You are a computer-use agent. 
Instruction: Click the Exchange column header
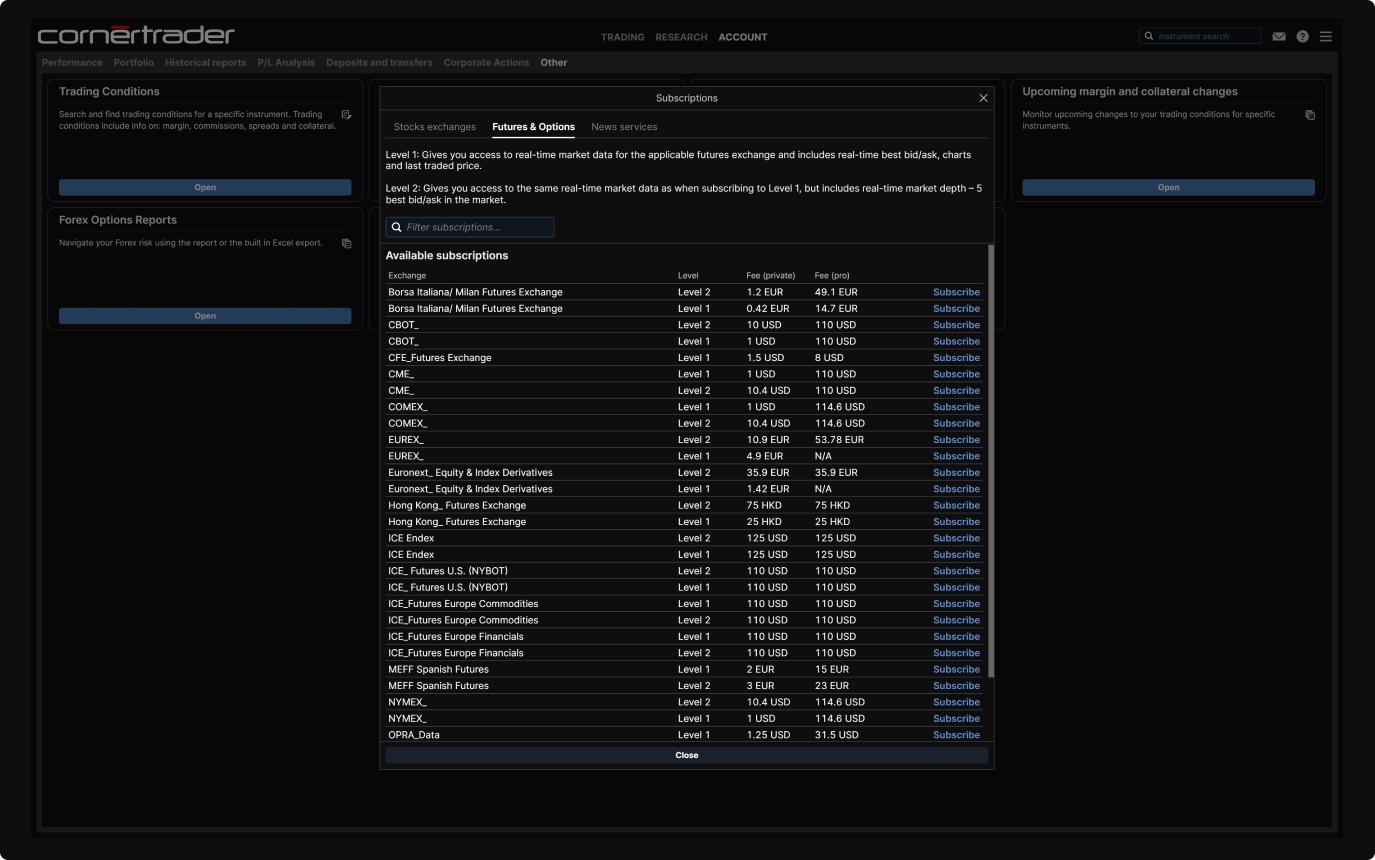coord(407,276)
